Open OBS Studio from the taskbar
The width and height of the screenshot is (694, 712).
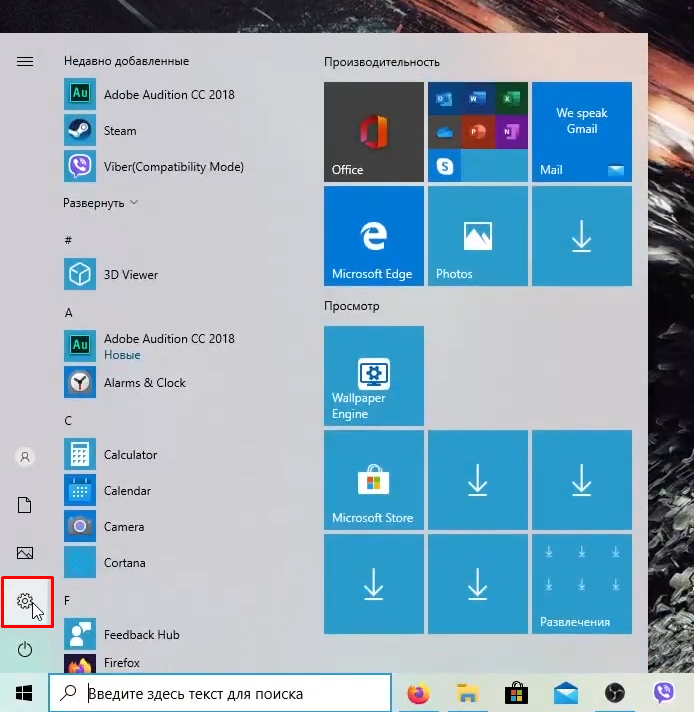(615, 693)
